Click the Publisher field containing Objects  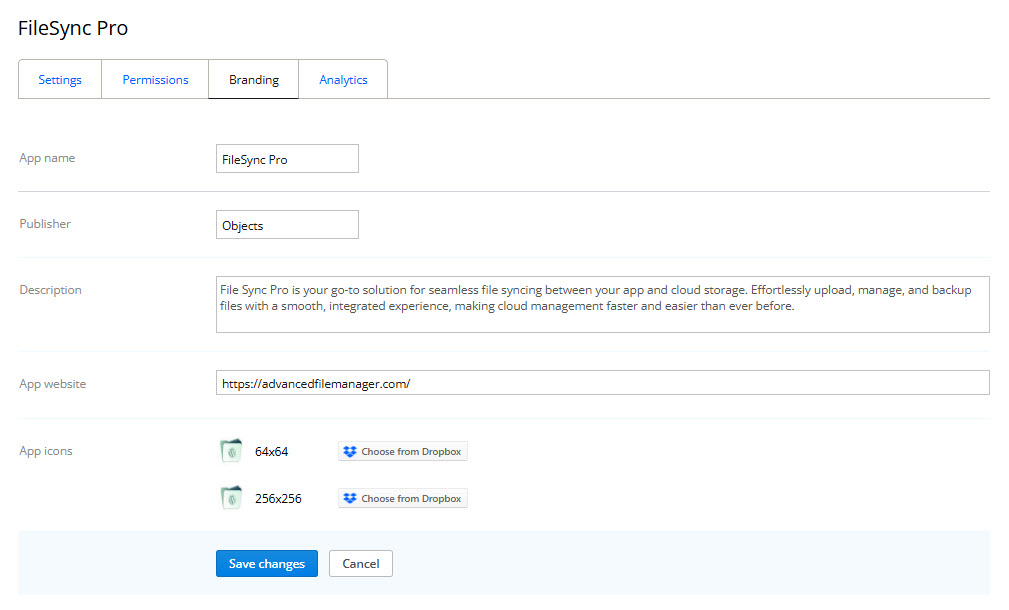pyautogui.click(x=287, y=224)
